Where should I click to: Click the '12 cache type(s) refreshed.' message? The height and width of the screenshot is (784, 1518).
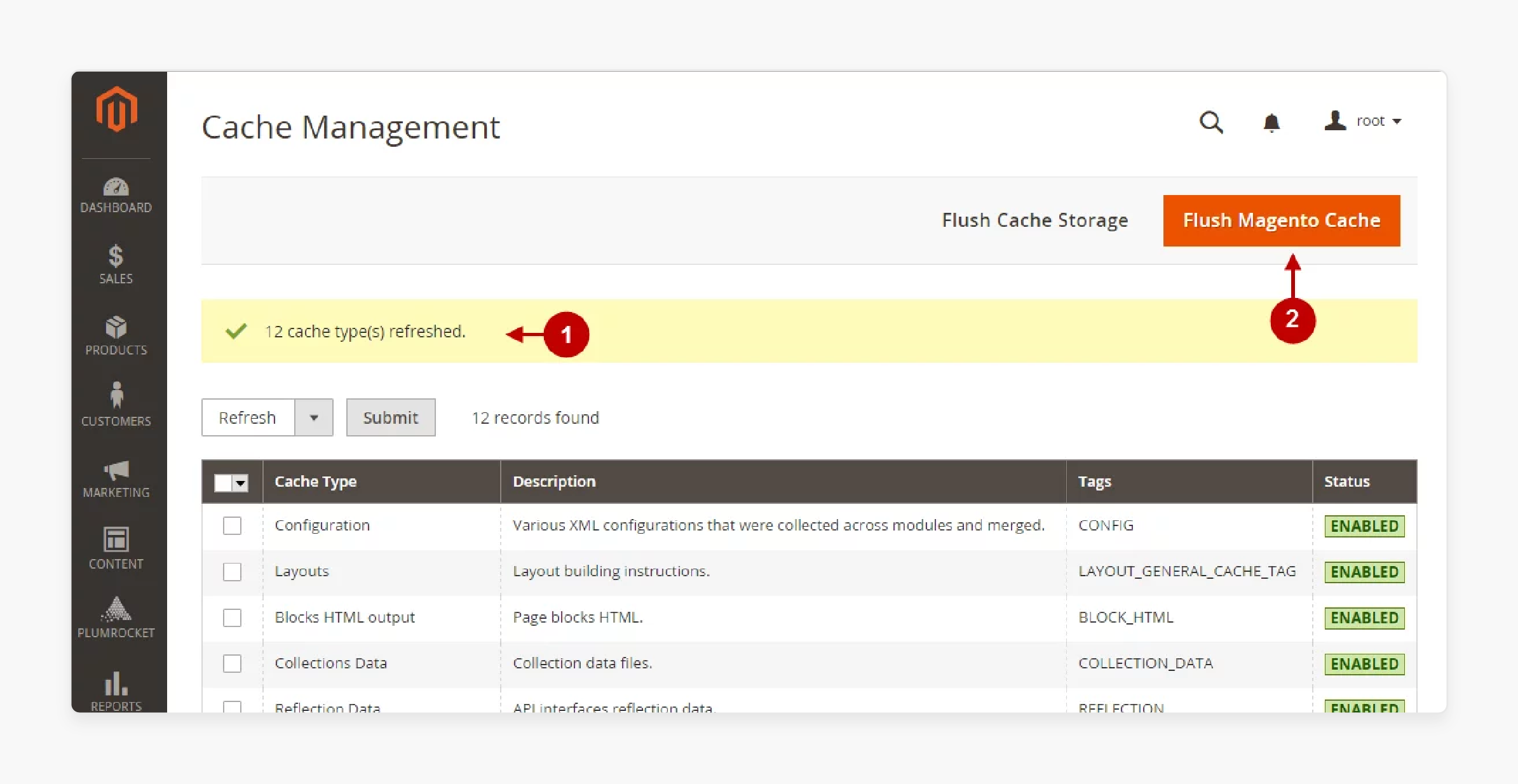[365, 332]
